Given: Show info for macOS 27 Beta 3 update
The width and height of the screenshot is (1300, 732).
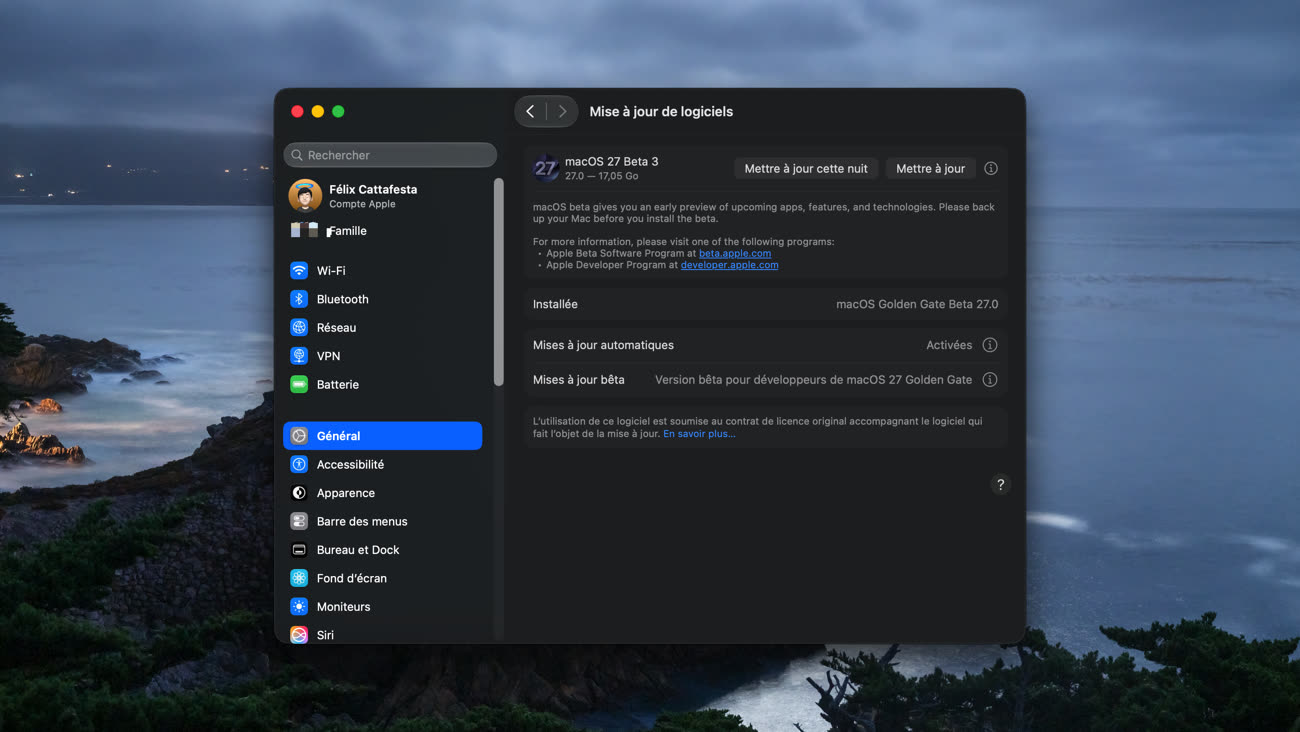Looking at the screenshot, I should click(x=991, y=169).
